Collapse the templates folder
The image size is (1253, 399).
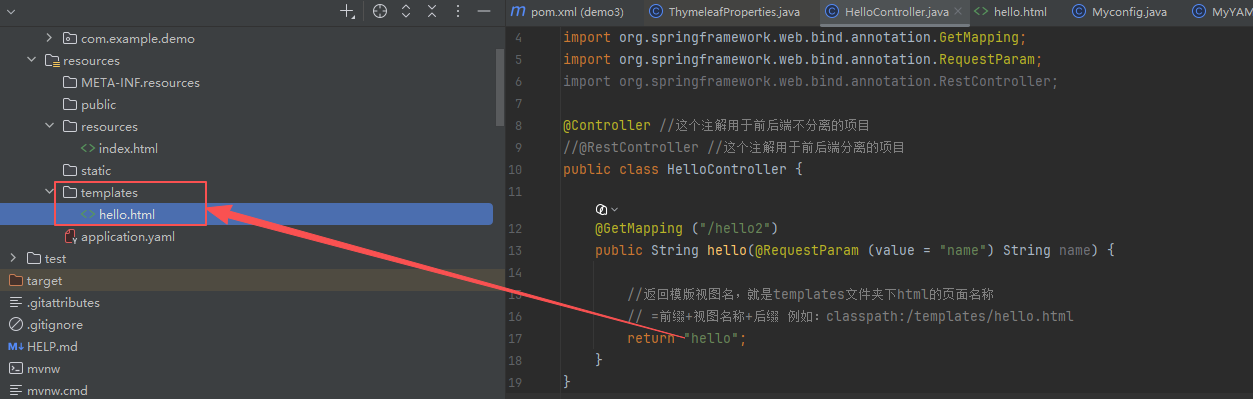point(50,193)
